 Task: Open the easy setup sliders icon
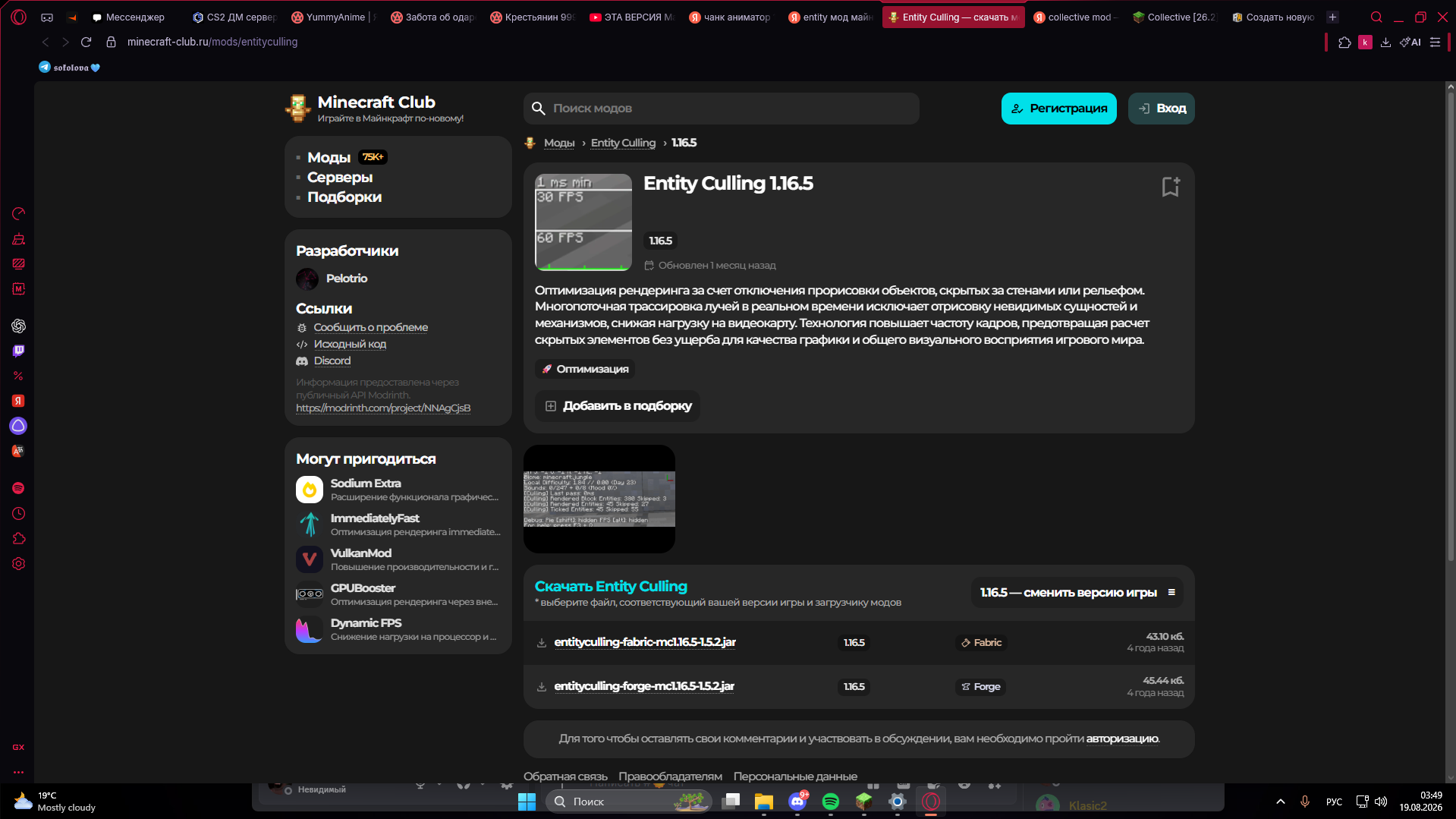pyautogui.click(x=1435, y=43)
